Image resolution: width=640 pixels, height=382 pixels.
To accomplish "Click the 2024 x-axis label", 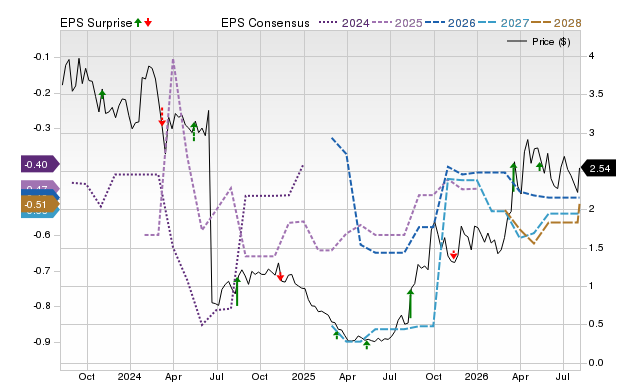I will tap(129, 376).
